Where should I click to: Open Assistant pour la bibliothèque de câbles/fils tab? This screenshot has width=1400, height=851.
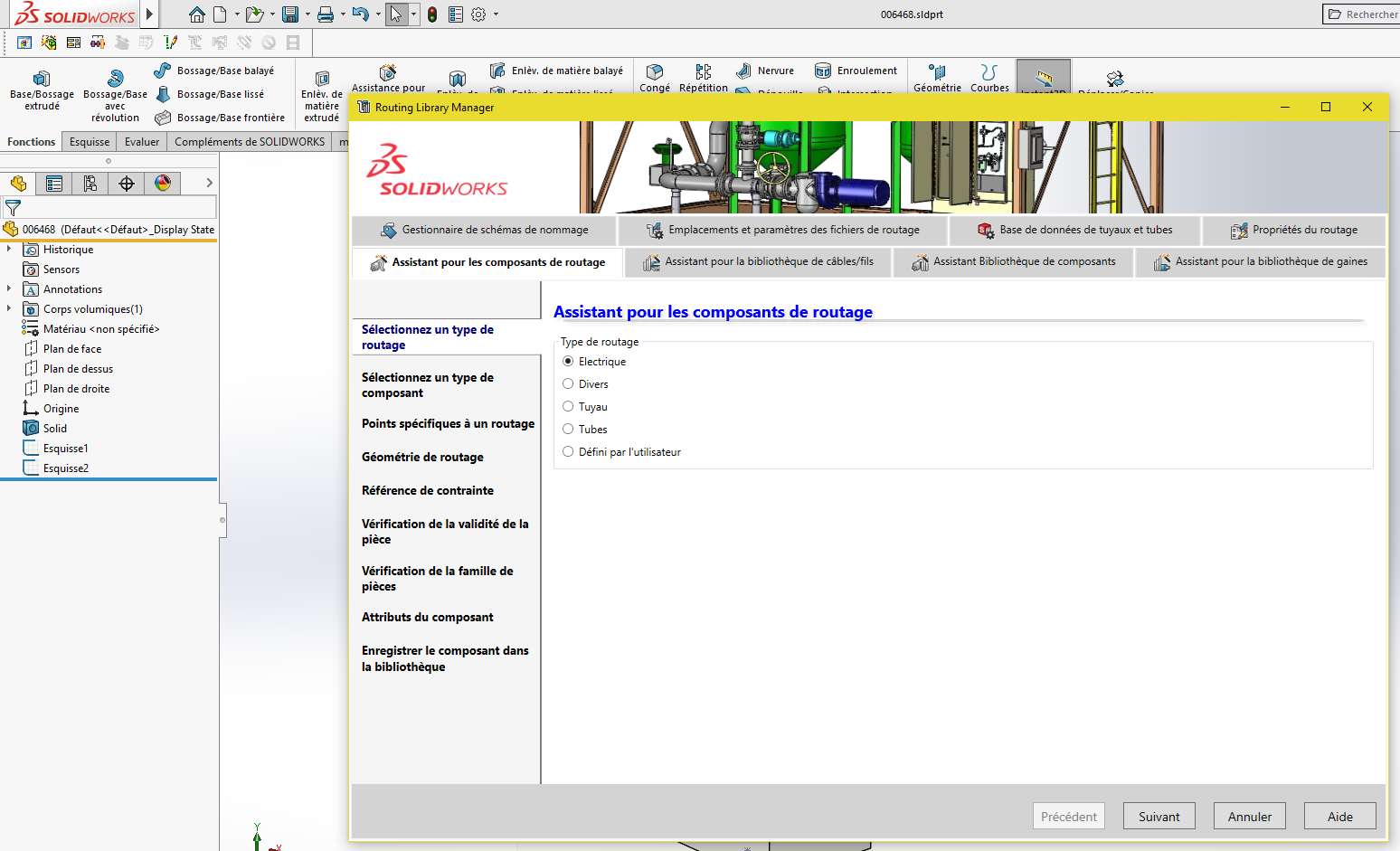758,261
